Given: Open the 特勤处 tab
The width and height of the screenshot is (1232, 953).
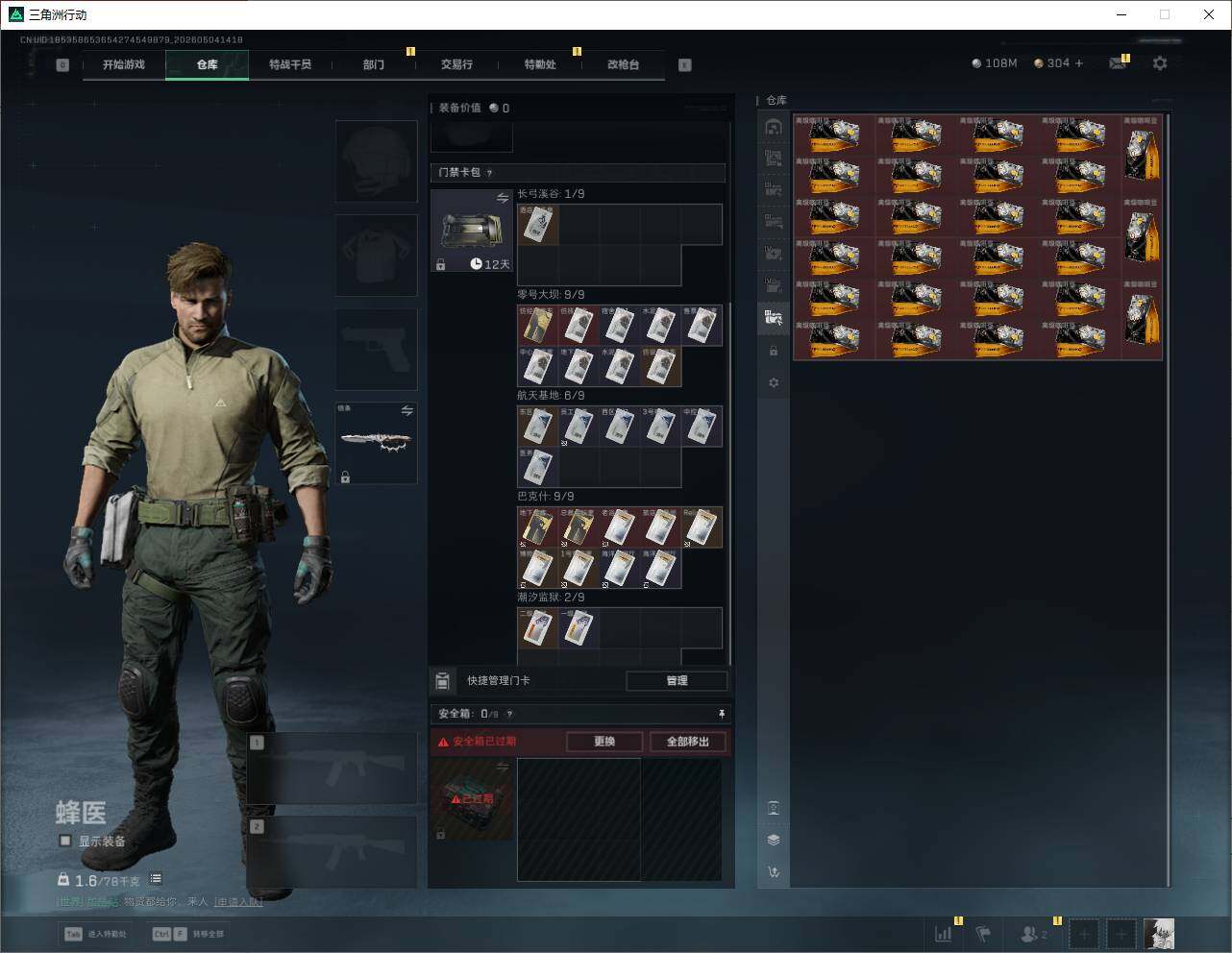Looking at the screenshot, I should click(540, 64).
